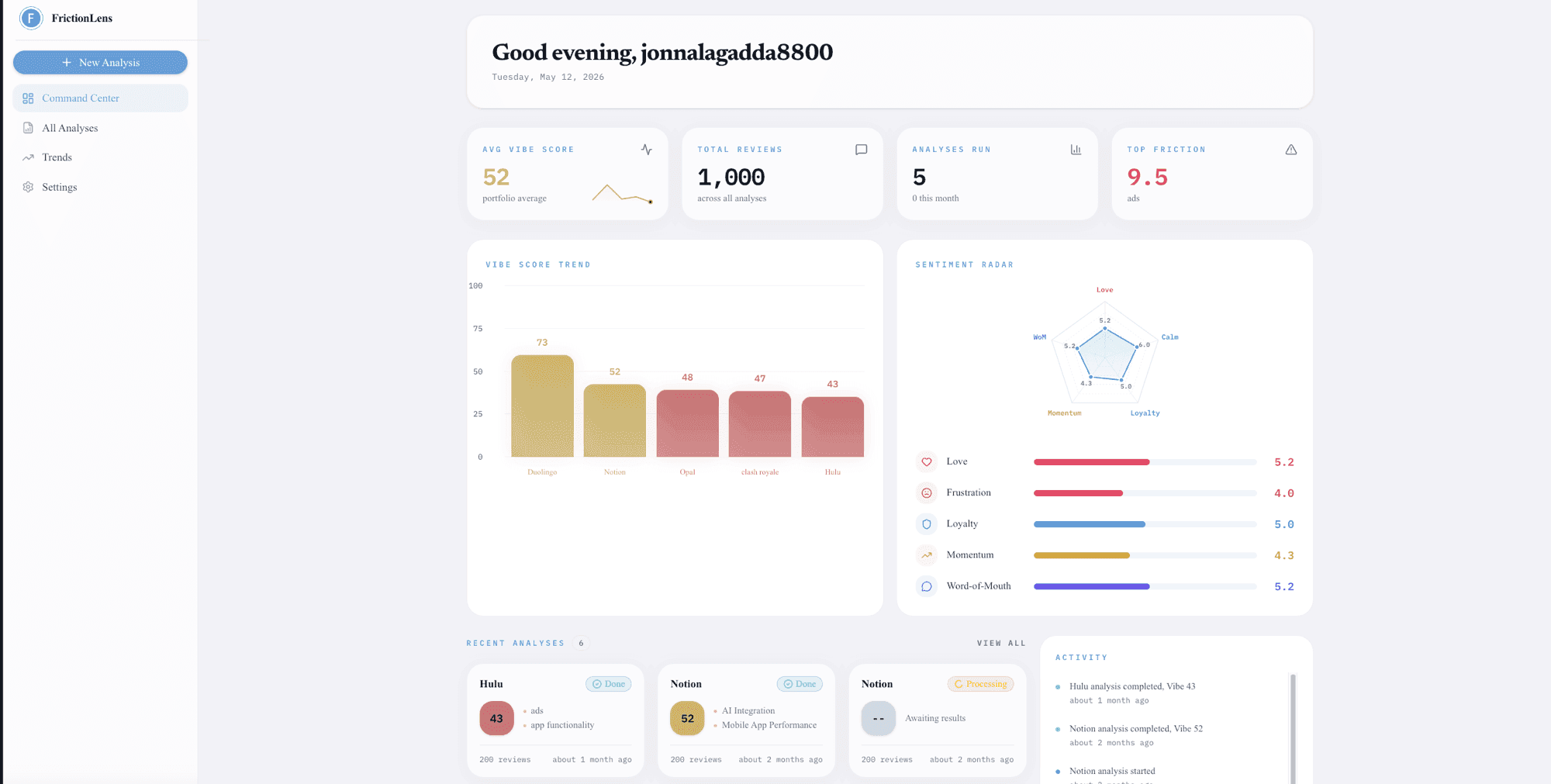
Task: Click the Loyalty progress bar
Action: 1145,524
